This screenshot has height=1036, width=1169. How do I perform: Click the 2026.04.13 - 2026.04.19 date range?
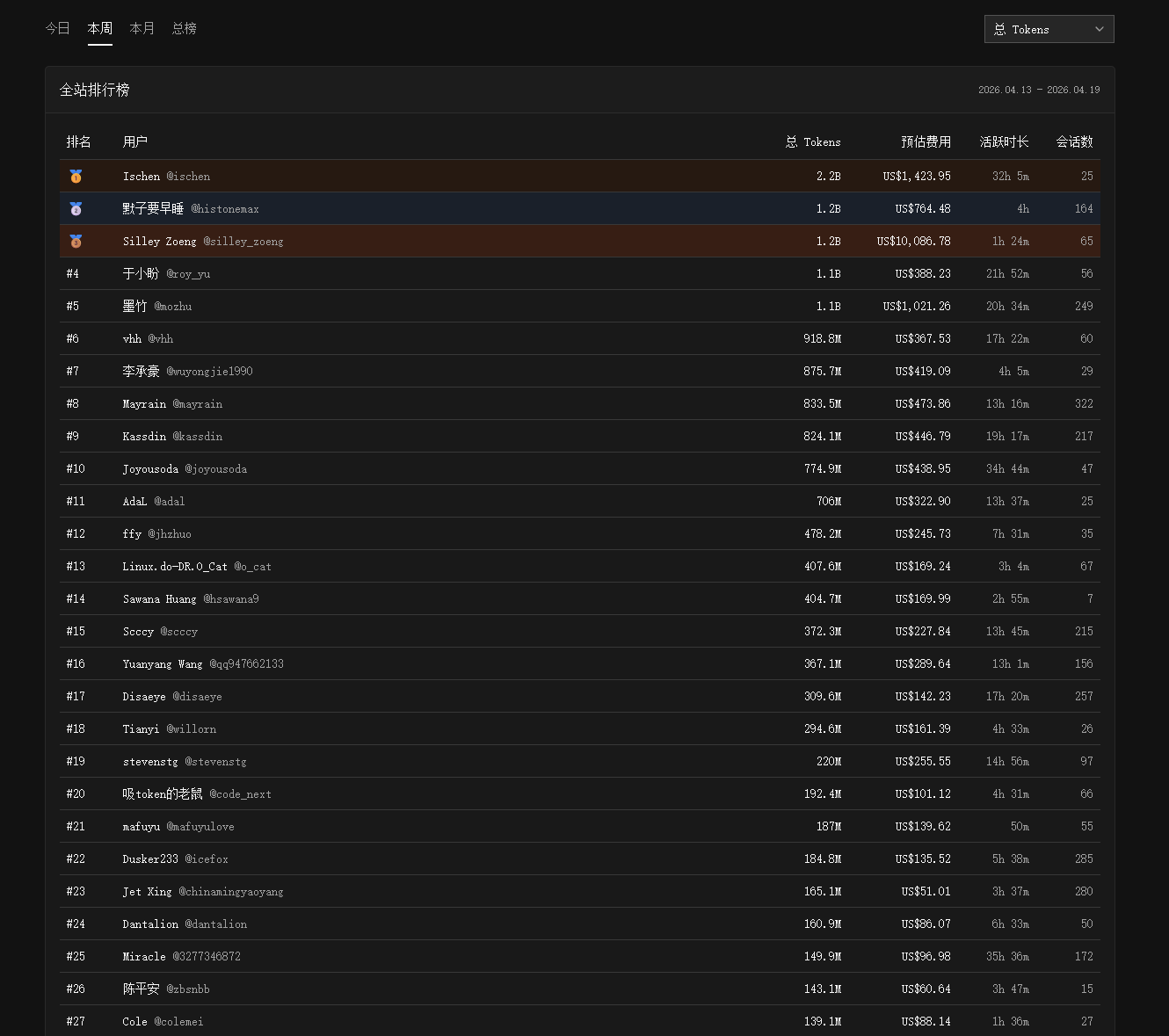1039,90
